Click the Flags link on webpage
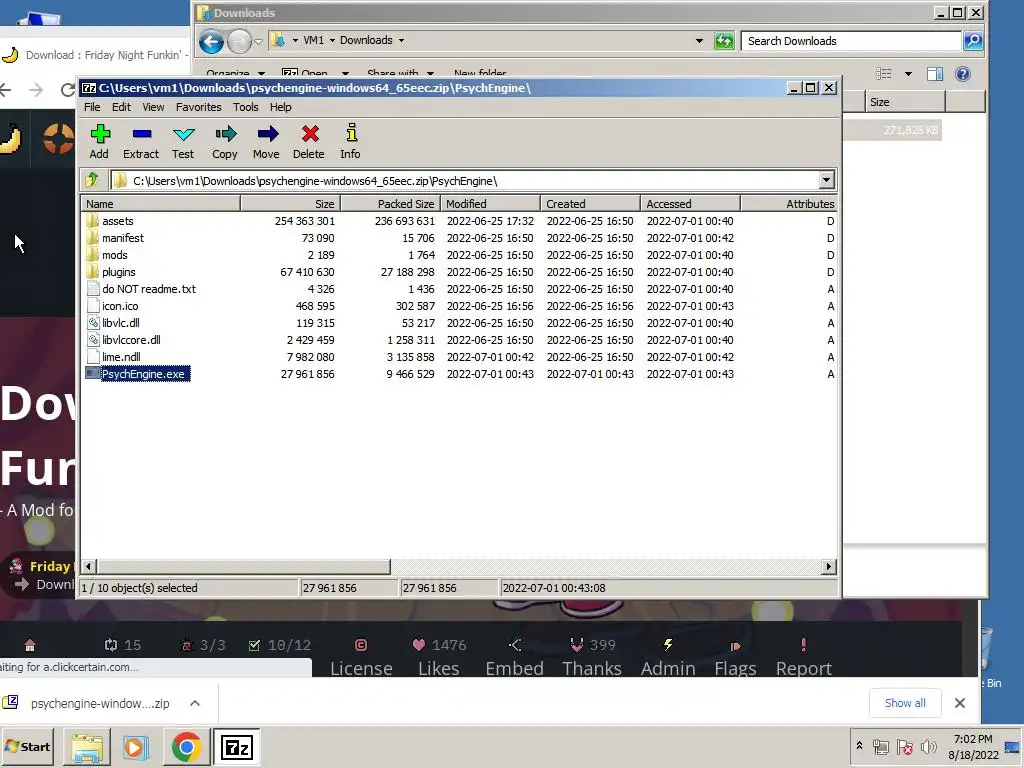This screenshot has height=768, width=1024. click(735, 657)
